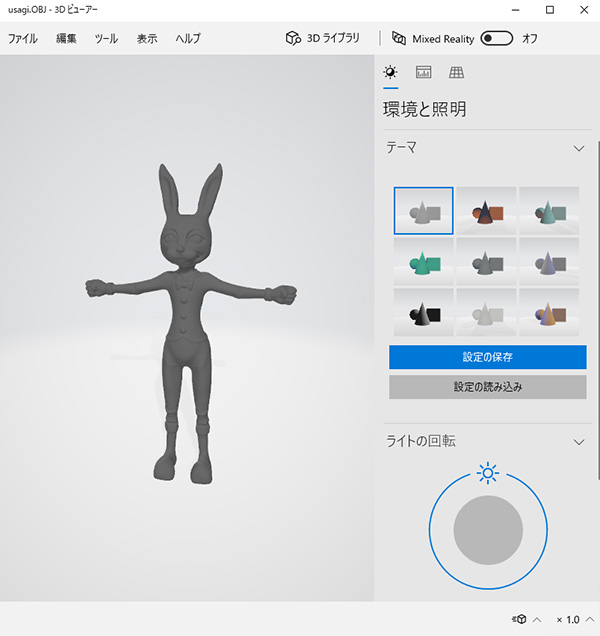Switch to the Stats & Shading panel icon
This screenshot has width=600, height=636.
[x=423, y=72]
